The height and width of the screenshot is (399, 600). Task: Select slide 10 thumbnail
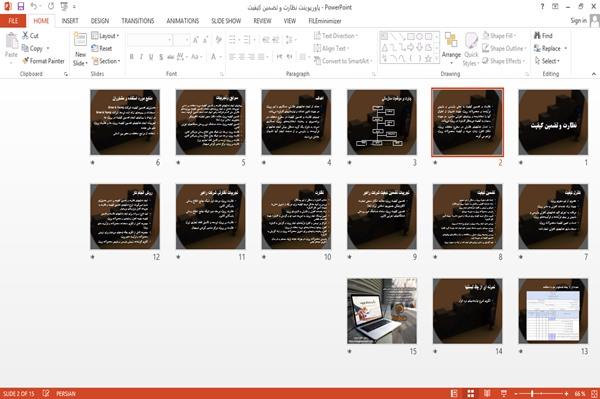[296, 217]
